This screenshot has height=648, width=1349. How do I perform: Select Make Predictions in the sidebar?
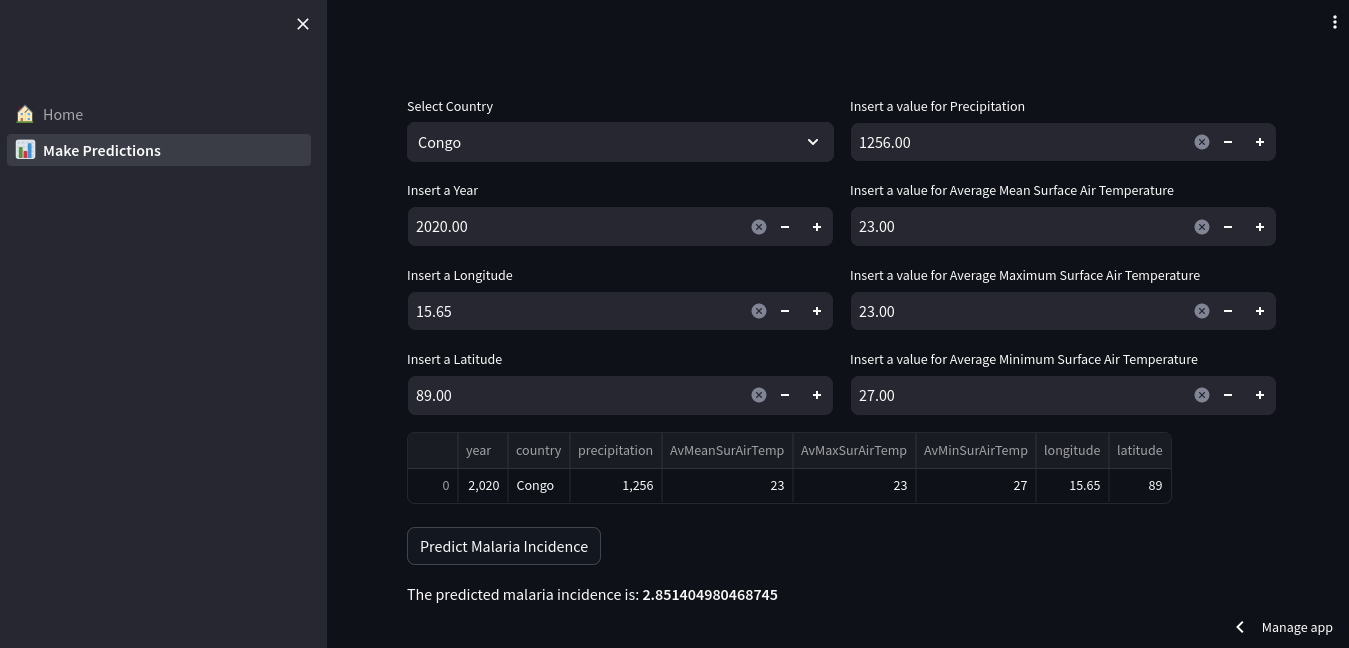(101, 150)
